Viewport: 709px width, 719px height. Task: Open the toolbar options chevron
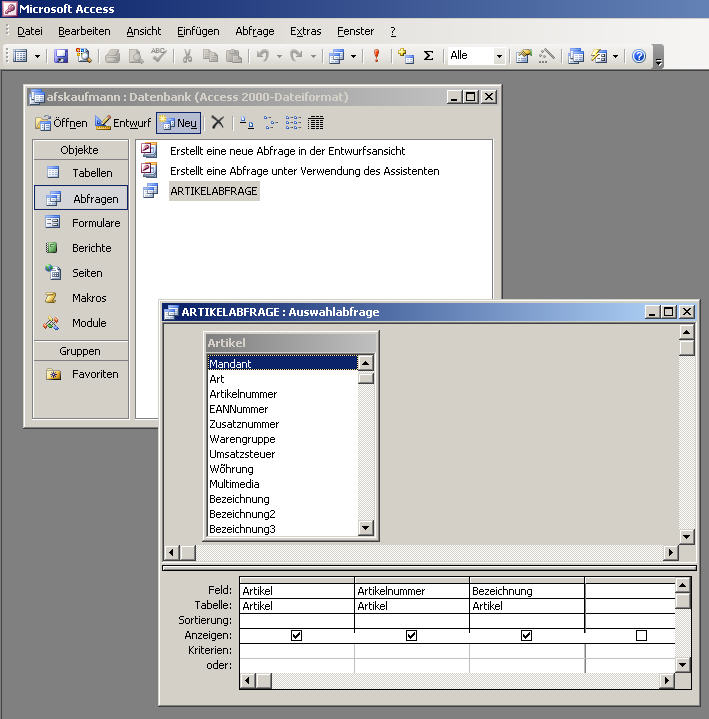[x=659, y=57]
